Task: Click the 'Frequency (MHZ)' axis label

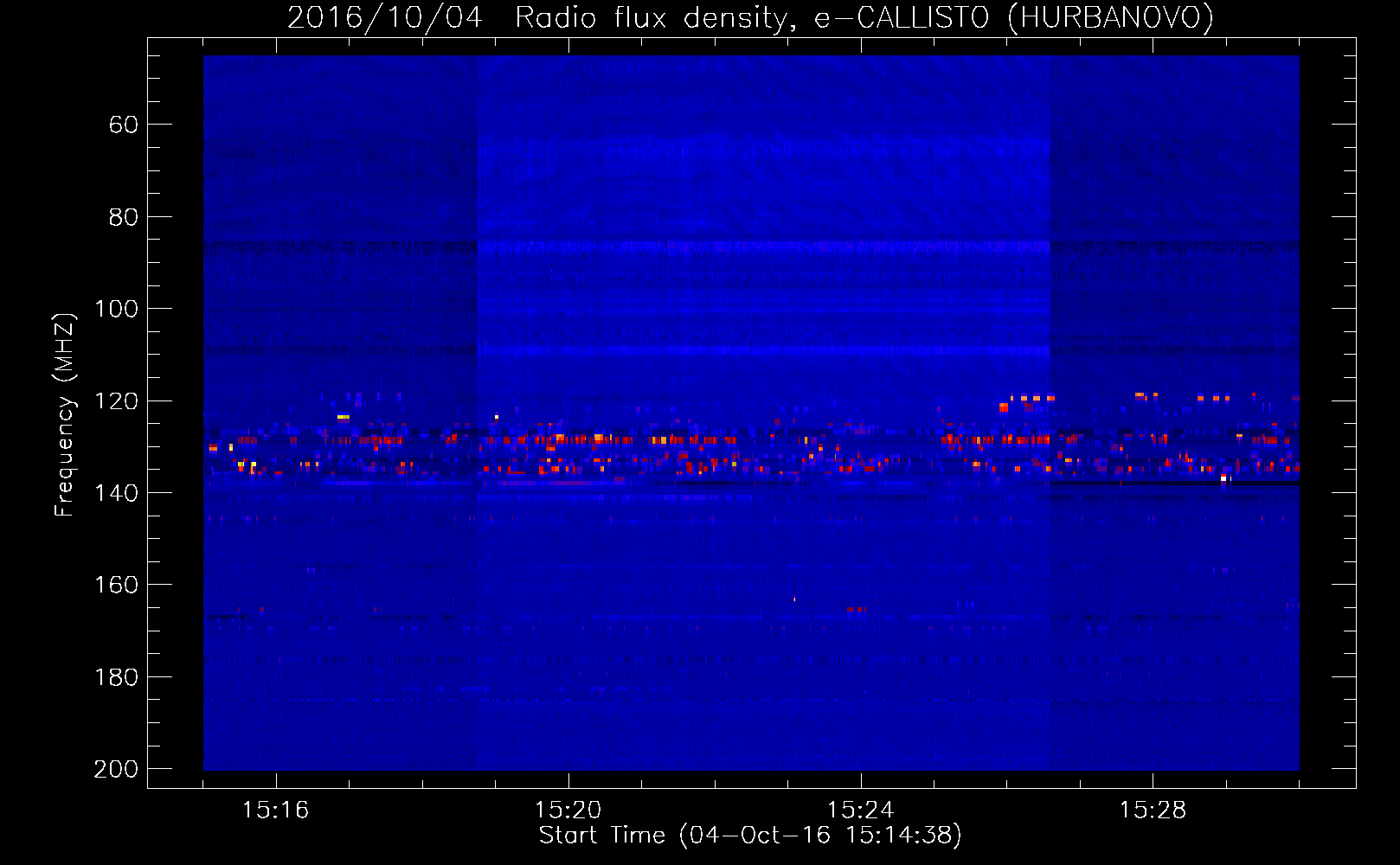Action: point(65,414)
